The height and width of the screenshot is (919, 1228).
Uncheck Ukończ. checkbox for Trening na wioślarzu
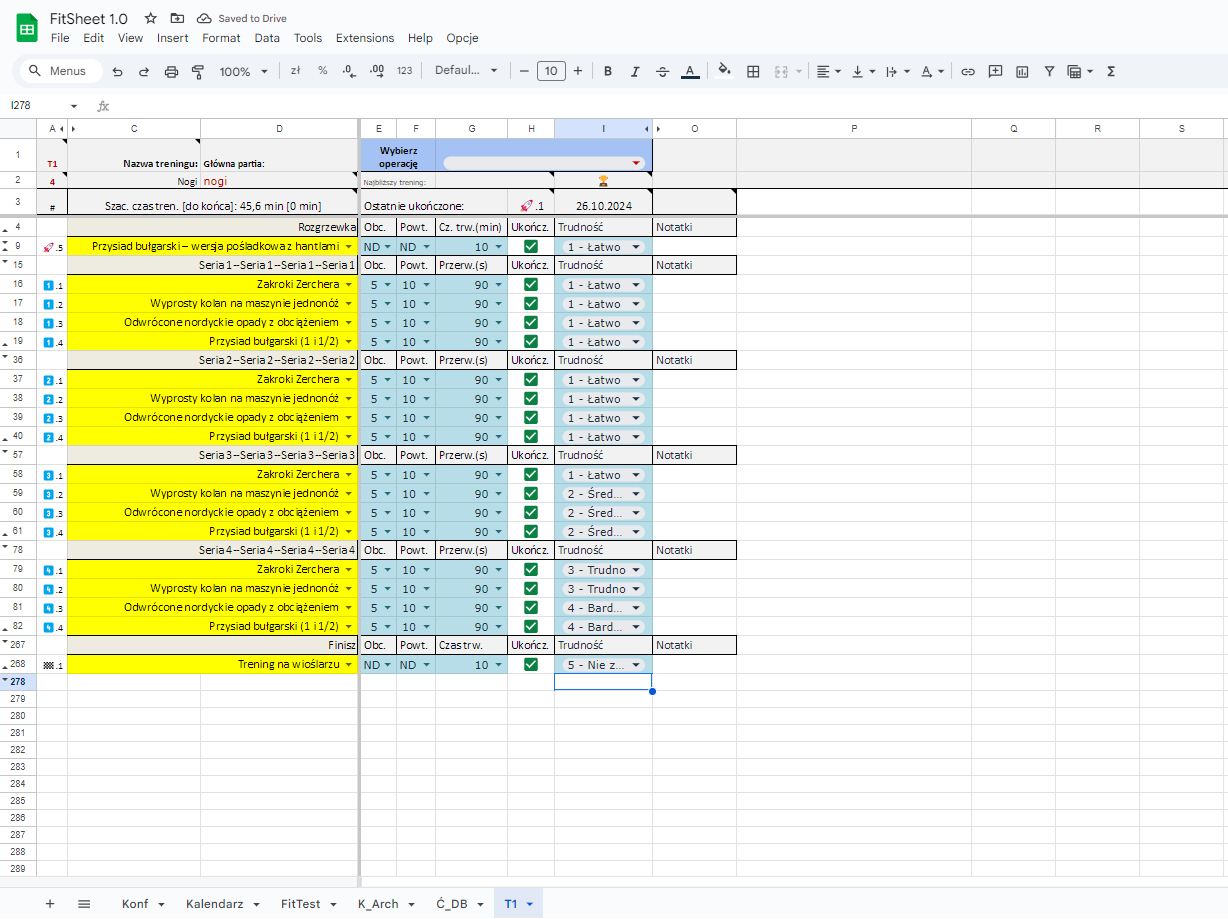pyautogui.click(x=531, y=664)
